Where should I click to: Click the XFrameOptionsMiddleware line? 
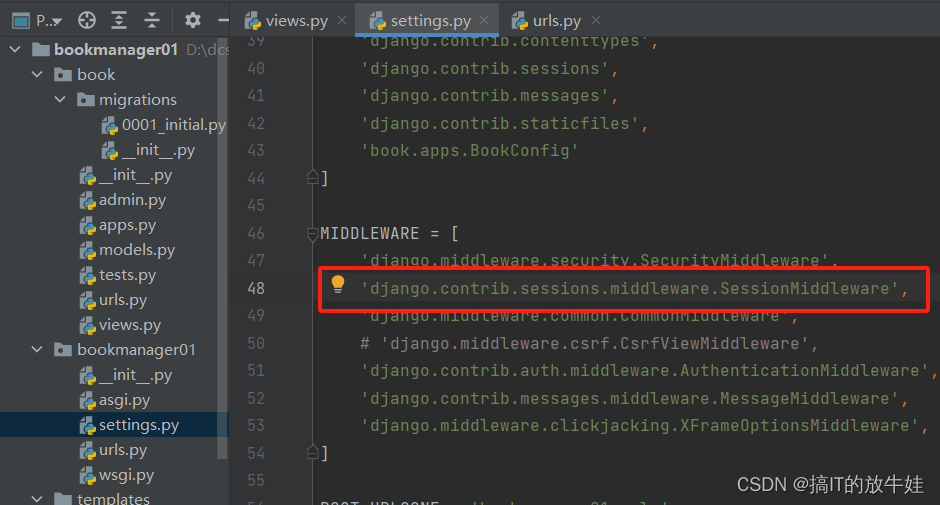click(644, 426)
